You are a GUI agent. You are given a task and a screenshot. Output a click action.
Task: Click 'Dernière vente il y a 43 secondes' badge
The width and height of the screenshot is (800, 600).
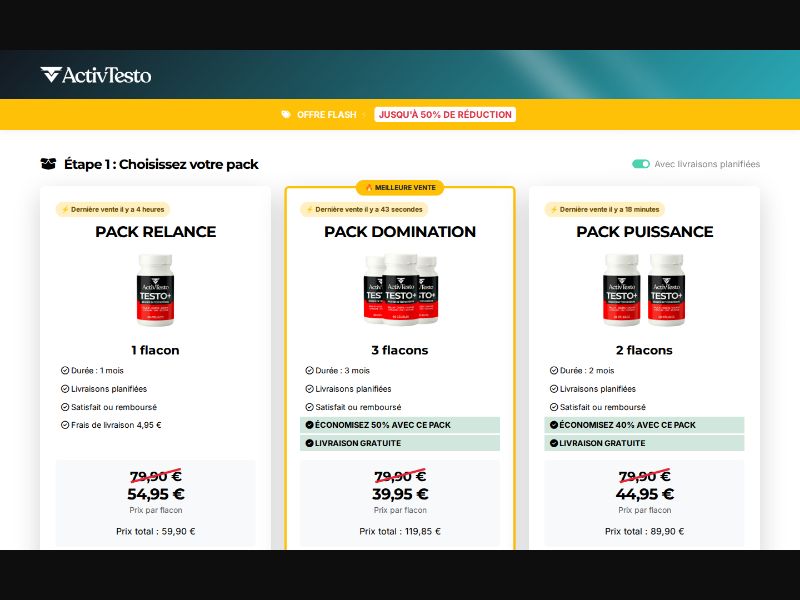tap(364, 209)
